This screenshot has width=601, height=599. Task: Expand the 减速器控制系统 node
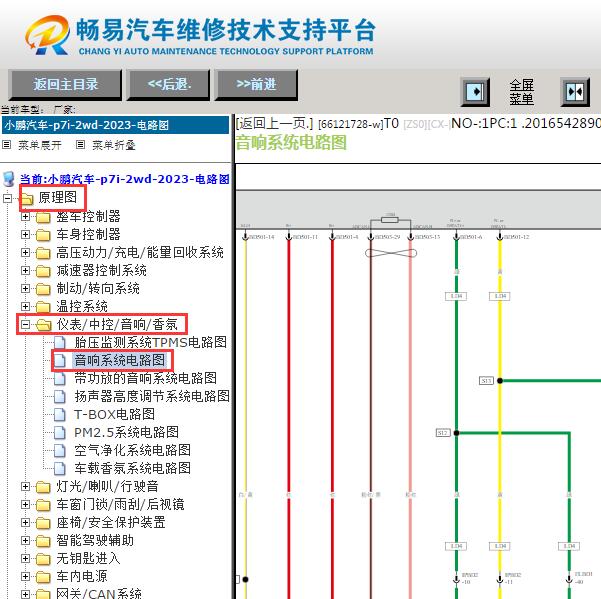click(x=25, y=271)
